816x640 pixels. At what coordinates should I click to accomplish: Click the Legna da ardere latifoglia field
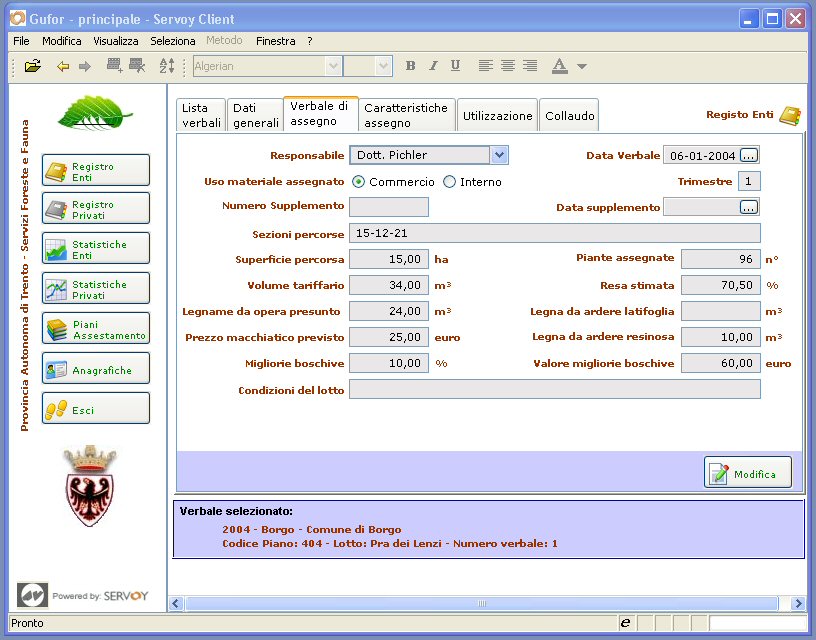click(x=721, y=311)
